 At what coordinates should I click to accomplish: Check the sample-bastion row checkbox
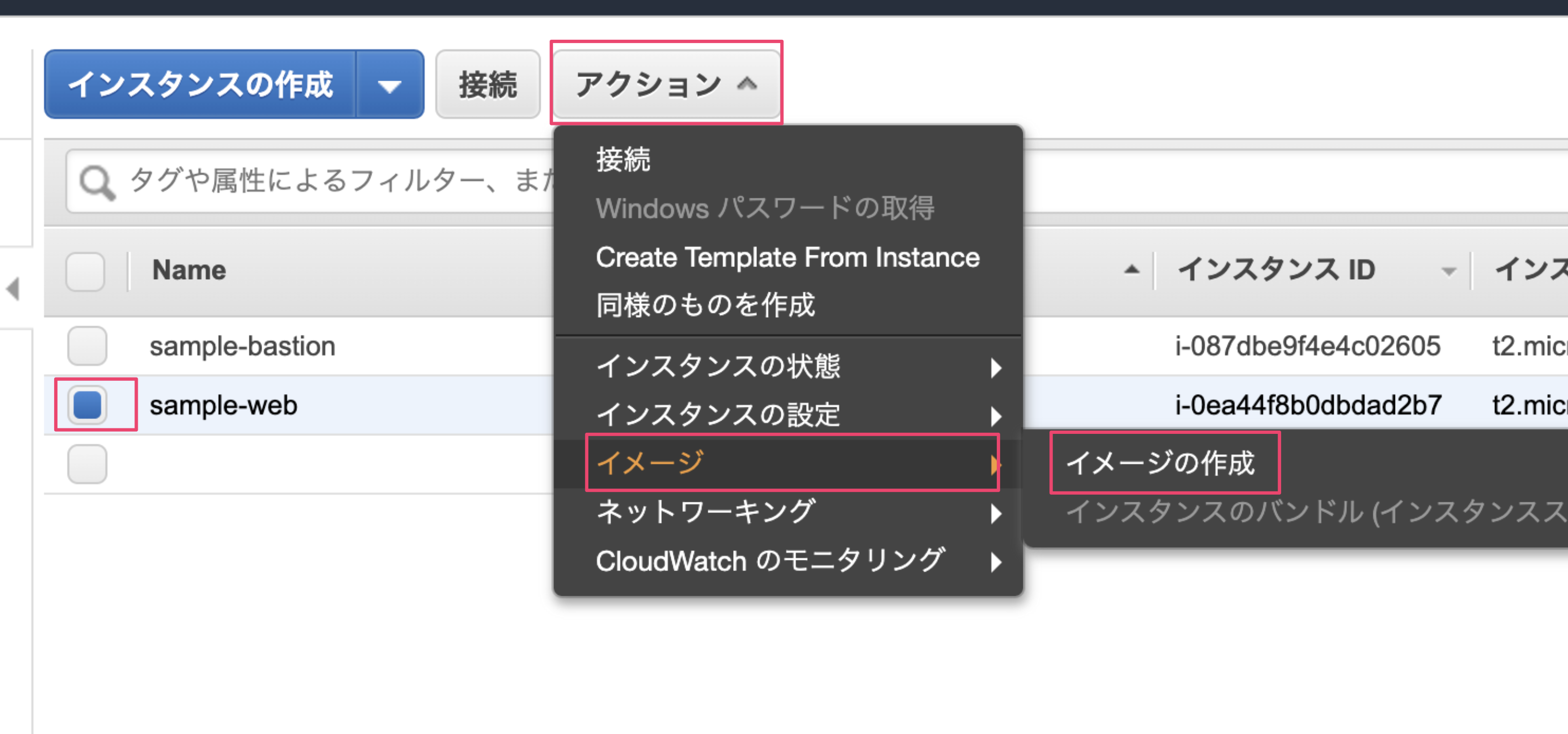tap(87, 345)
